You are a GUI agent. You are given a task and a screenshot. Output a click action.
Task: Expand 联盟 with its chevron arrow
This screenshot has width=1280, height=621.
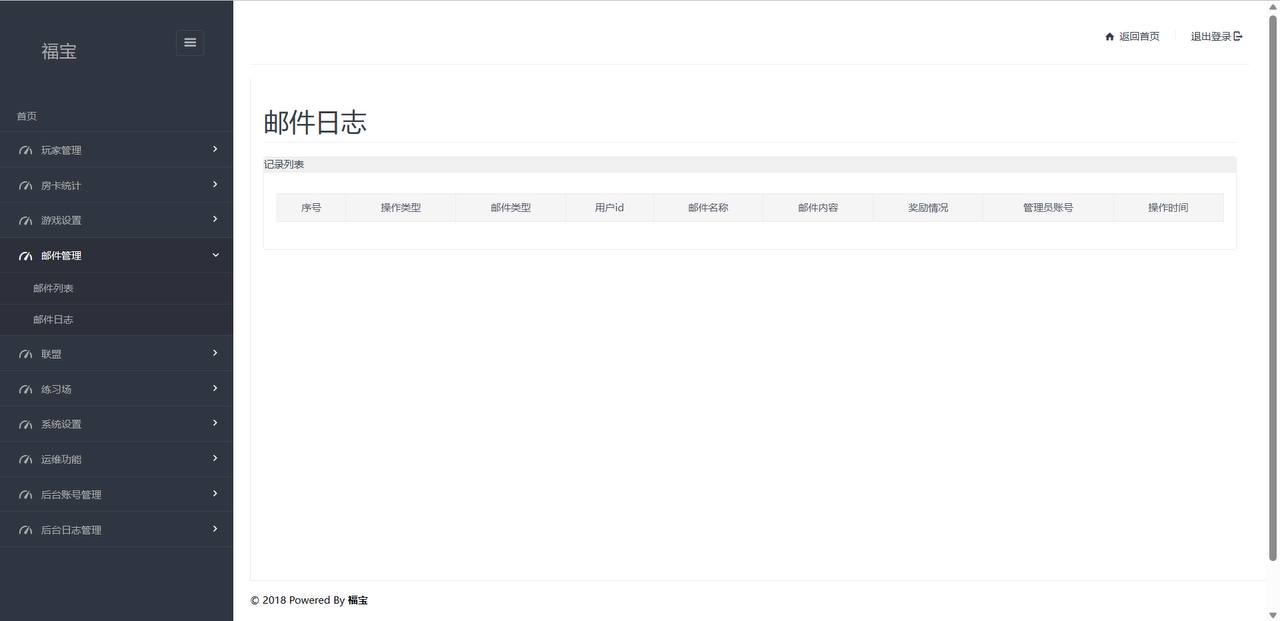tap(215, 353)
